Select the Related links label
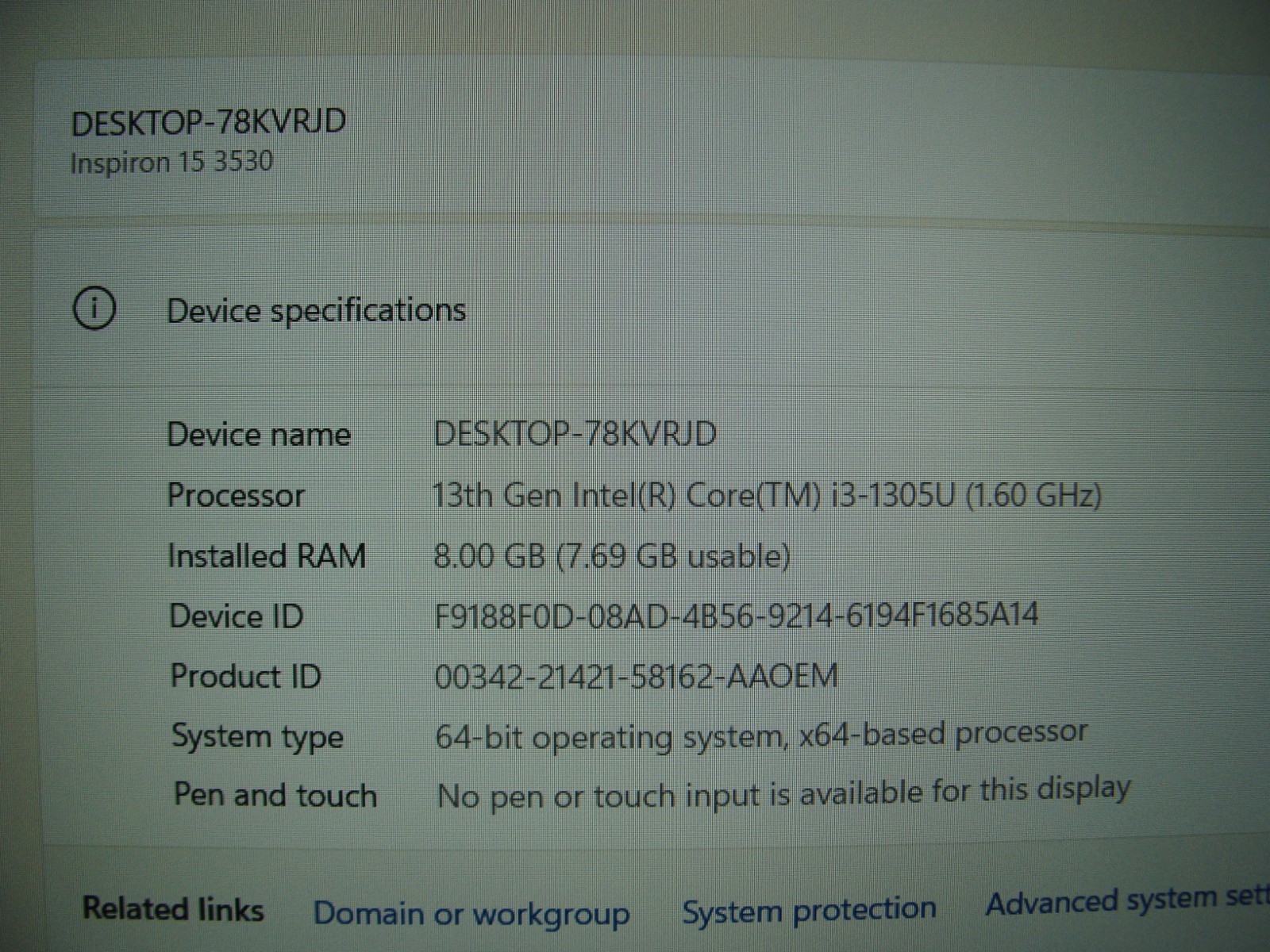The height and width of the screenshot is (952, 1270). [173, 909]
